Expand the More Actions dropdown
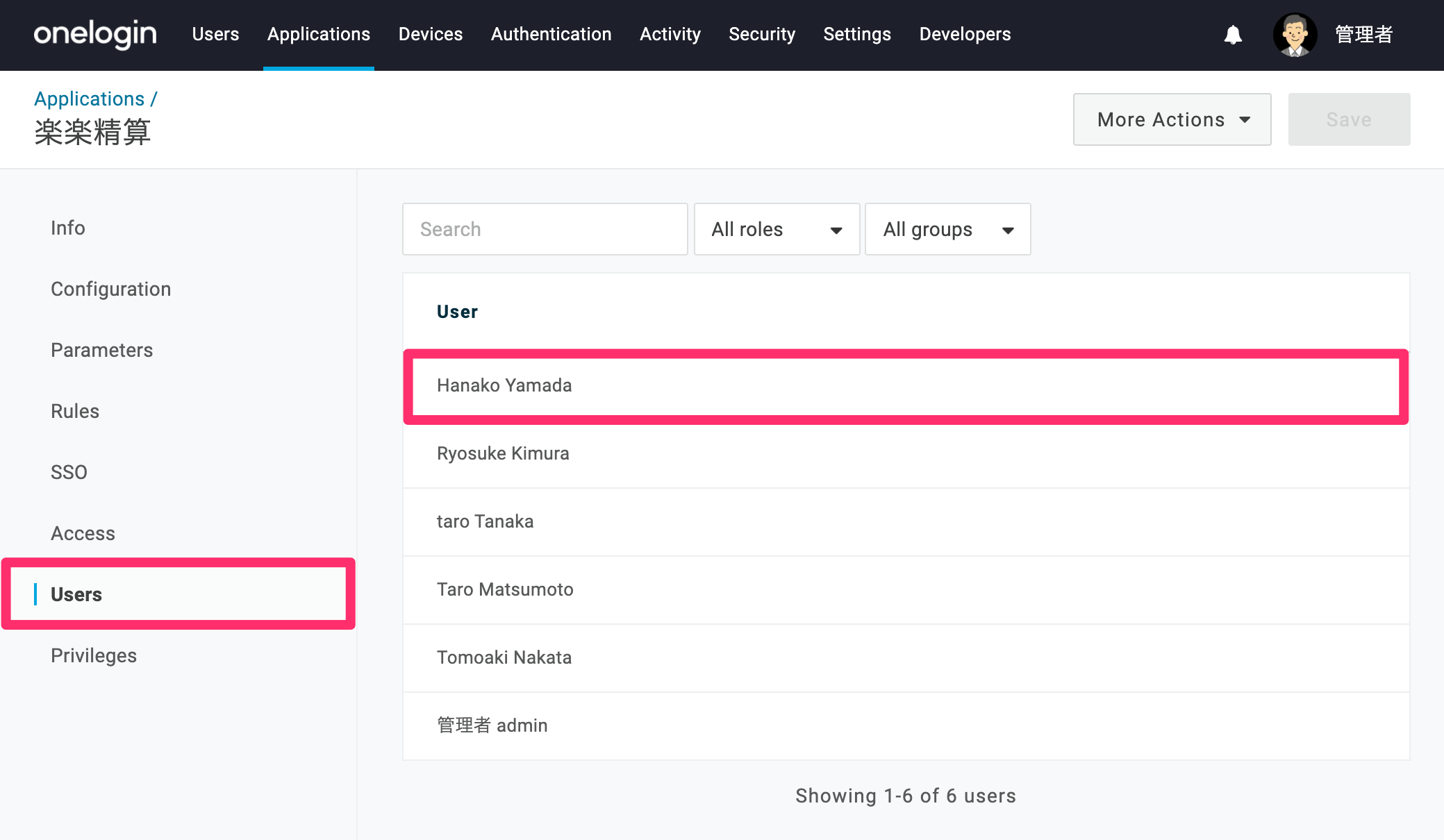Screen dimensions: 1444x840 [x=1172, y=119]
